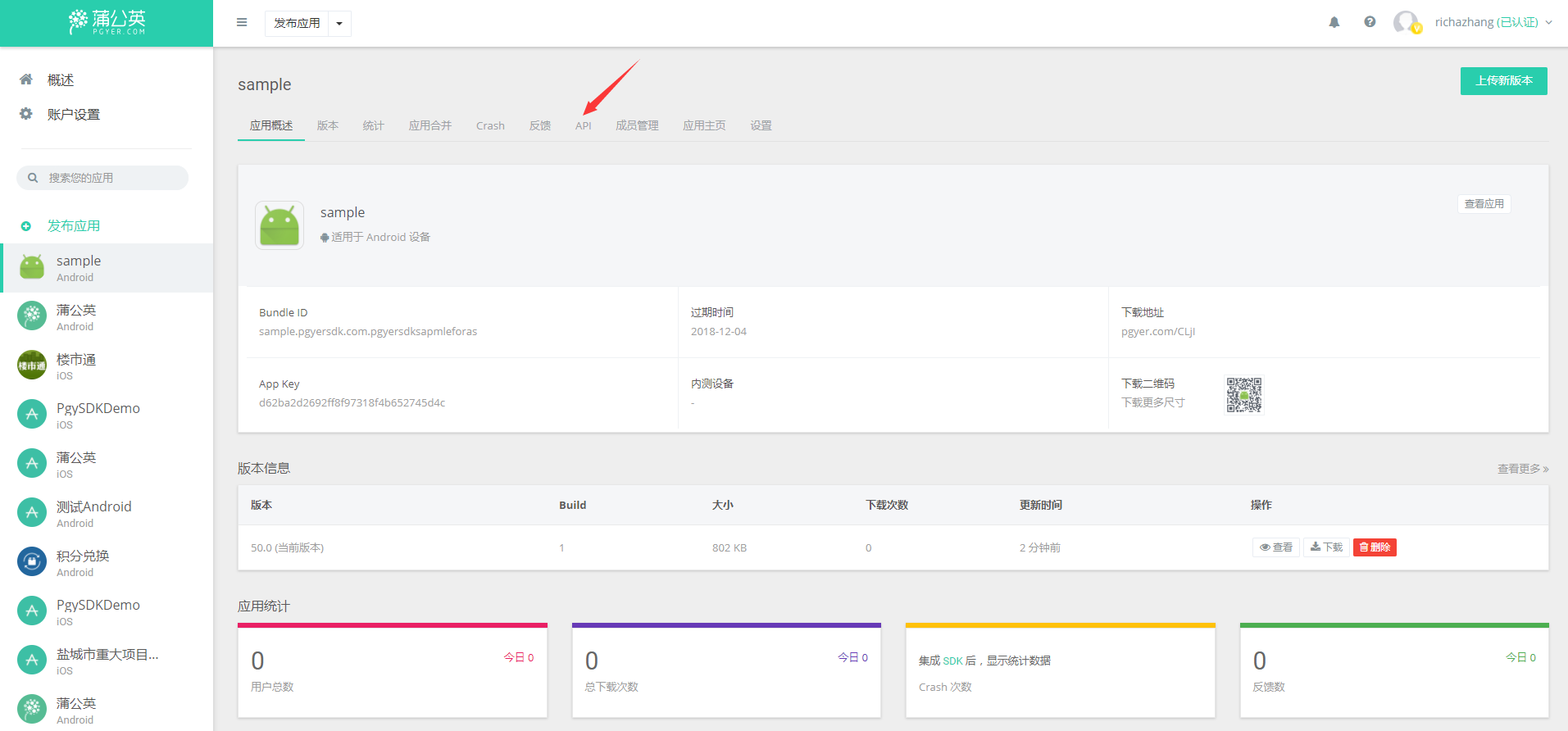Expand the 发布应用 dropdown arrow

tap(339, 24)
